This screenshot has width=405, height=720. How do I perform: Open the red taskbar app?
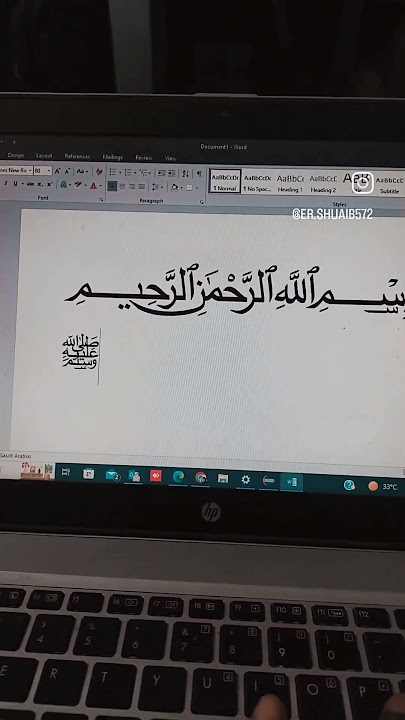(x=156, y=476)
